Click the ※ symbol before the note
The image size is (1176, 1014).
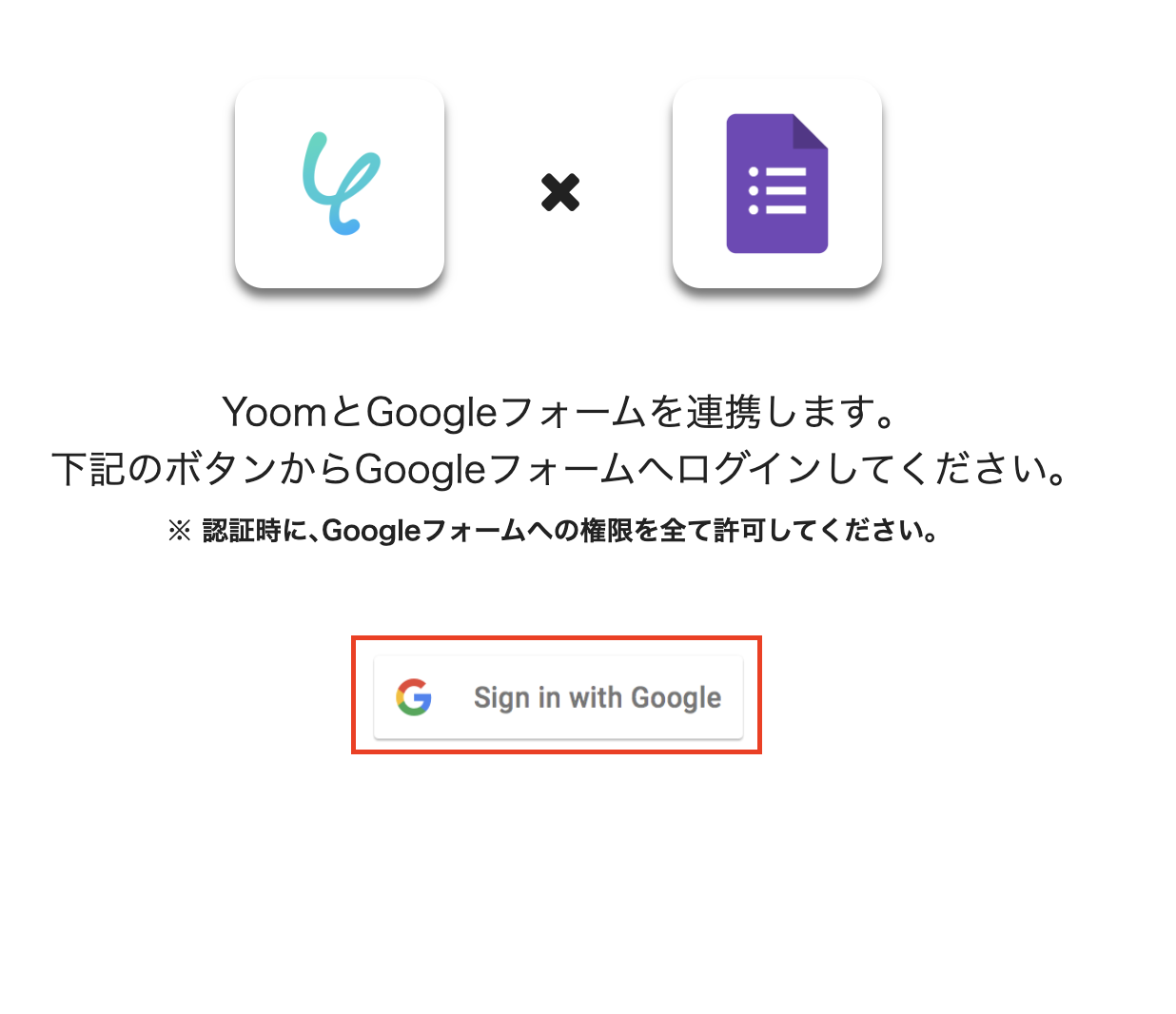click(180, 531)
